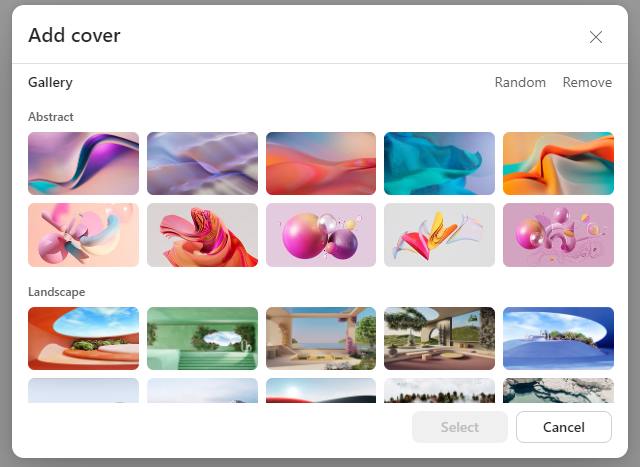Pick the twisted pink ribbon sculpture cover
Viewport: 640px width, 467px height.
[202, 235]
